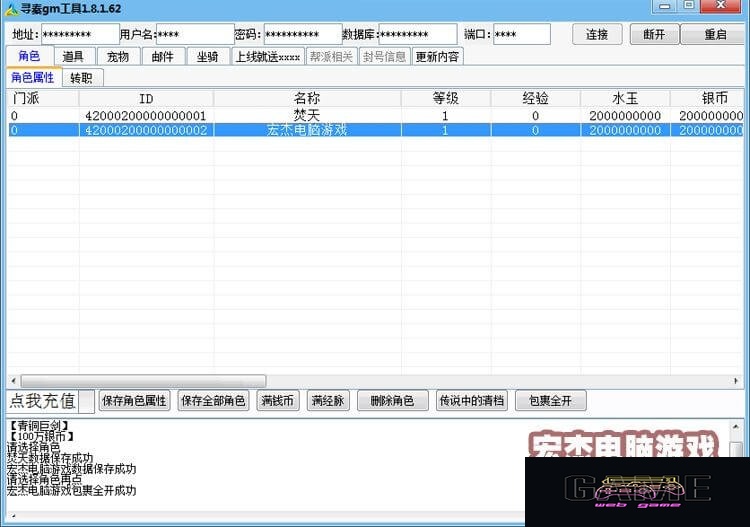The height and width of the screenshot is (527, 750).
Task: Click the 连接 connect button
Action: coord(597,34)
